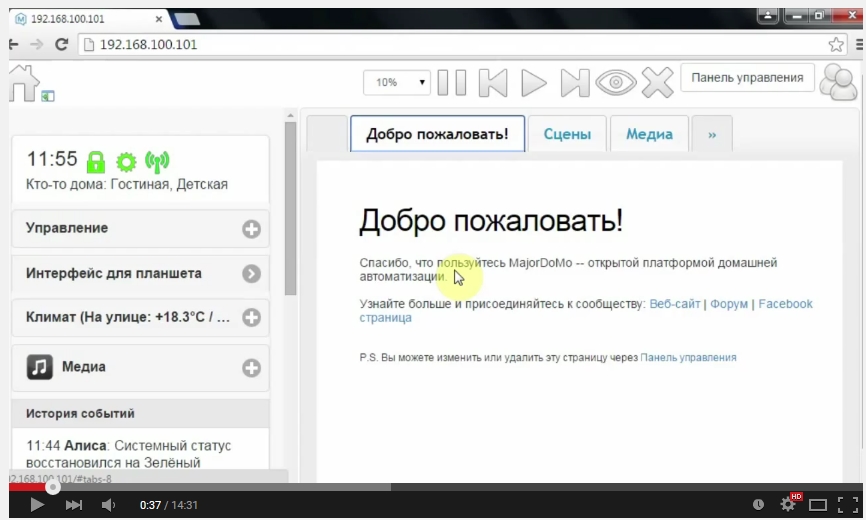Click the browser forward arrow

click(36, 45)
